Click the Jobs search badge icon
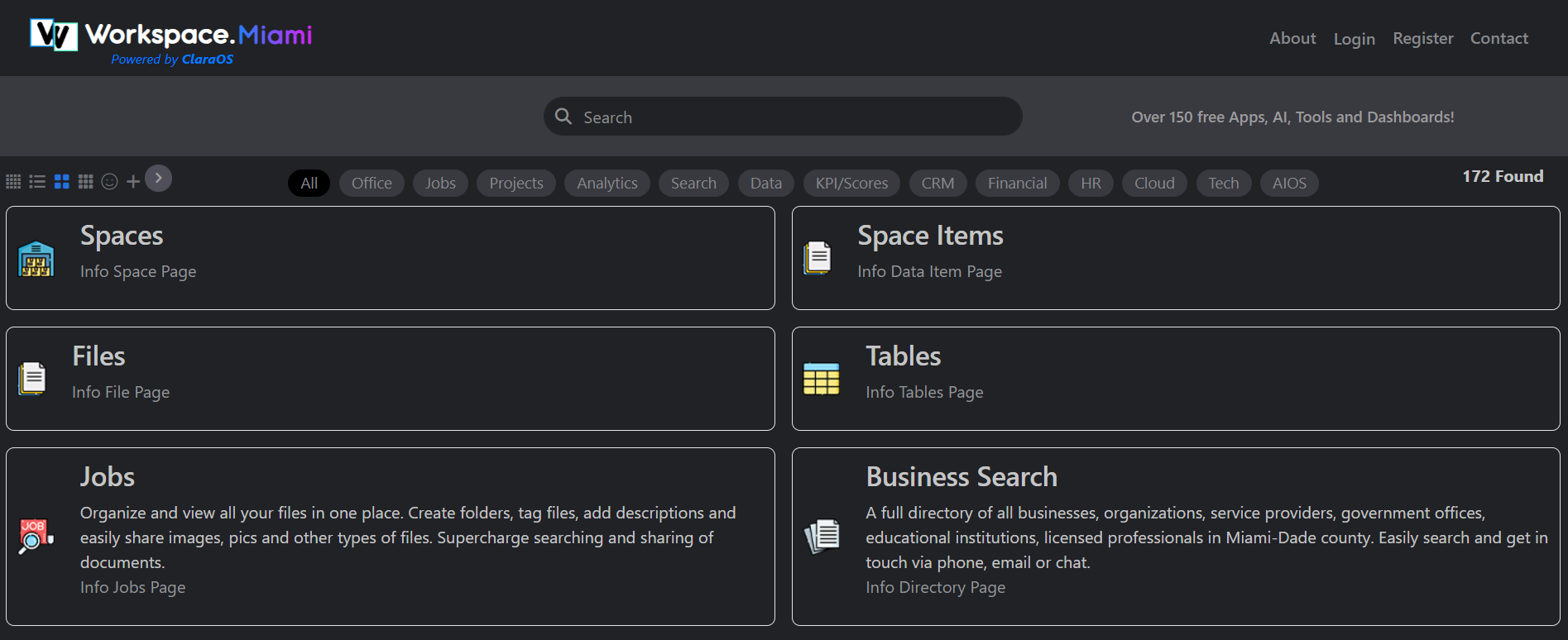The height and width of the screenshot is (640, 1568). pos(36,536)
